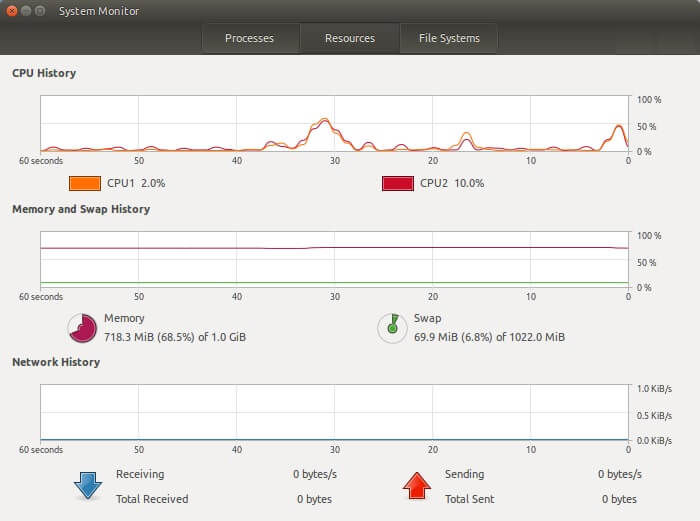Screen dimensions: 700x521
Task: Click the CPU2 10.0% label
Action: coord(452,183)
